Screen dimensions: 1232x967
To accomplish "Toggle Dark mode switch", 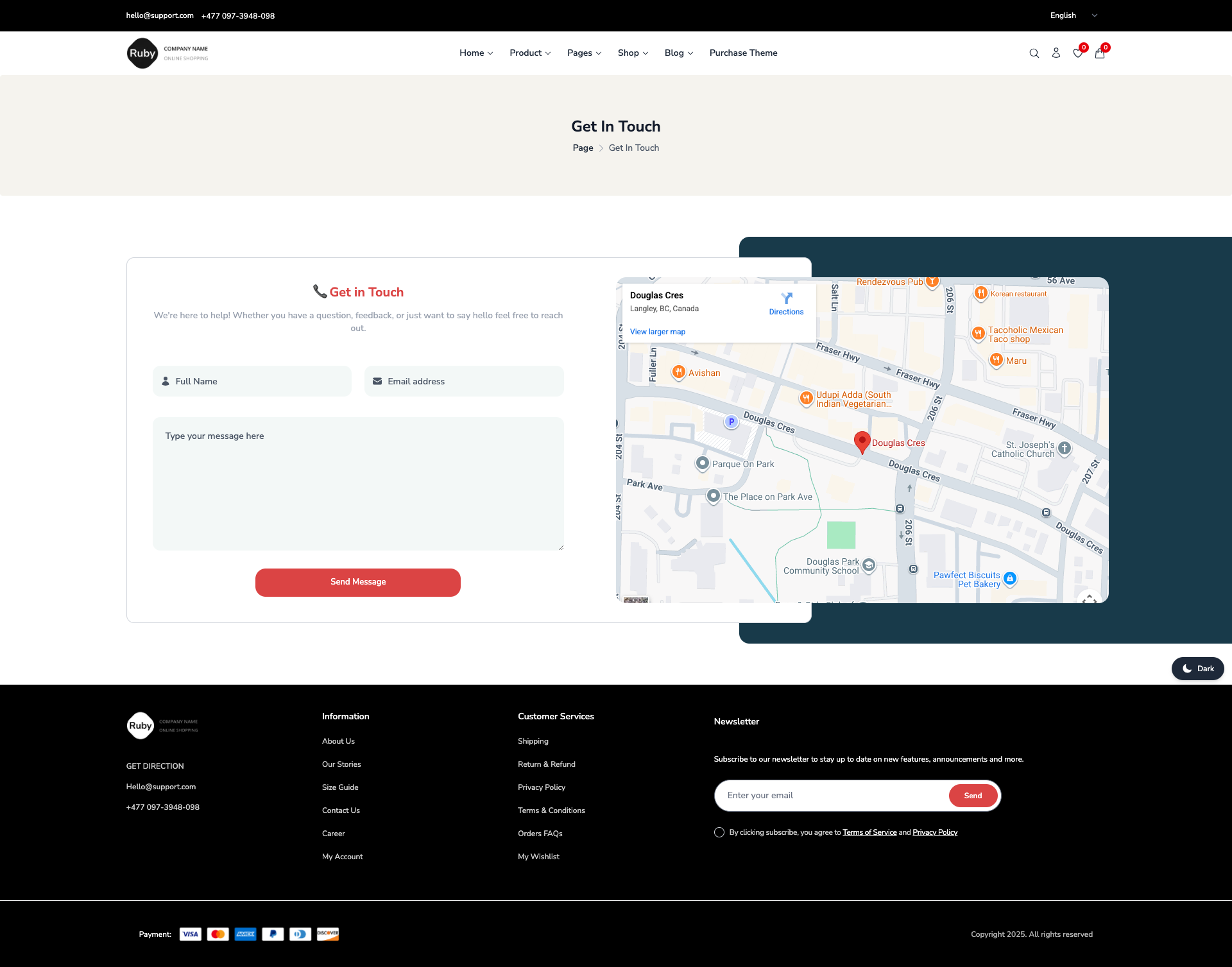I will click(1197, 669).
